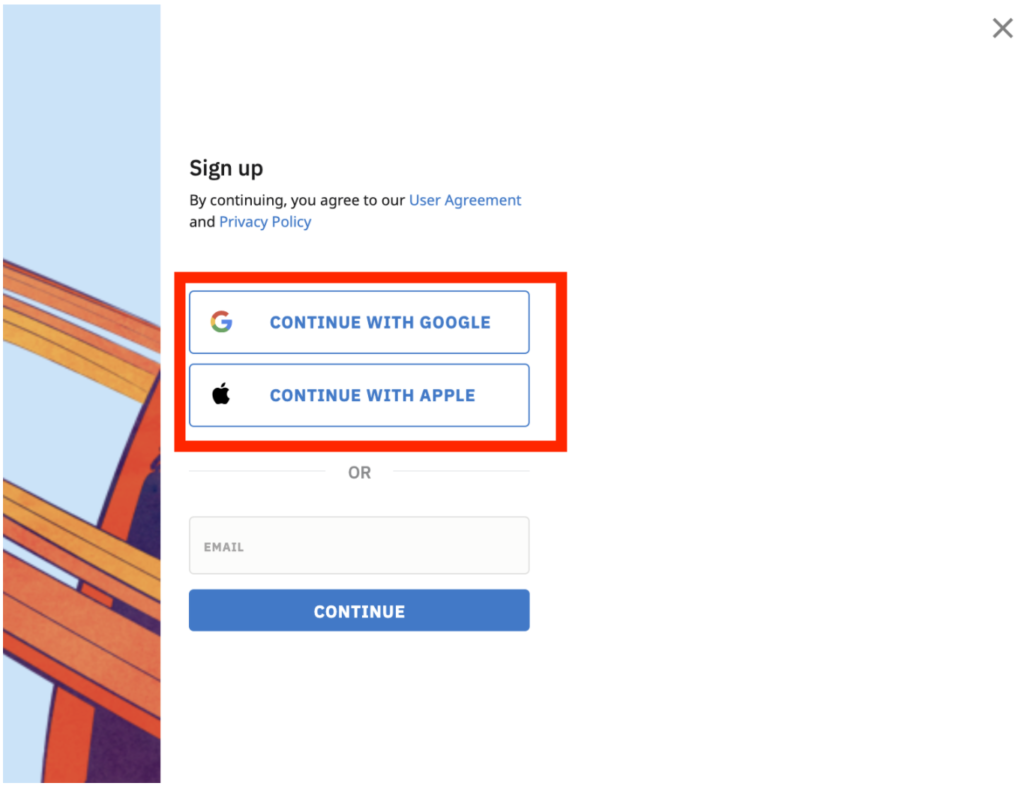Click the "Sign up" heading
The image size is (1024, 786).
tap(226, 169)
